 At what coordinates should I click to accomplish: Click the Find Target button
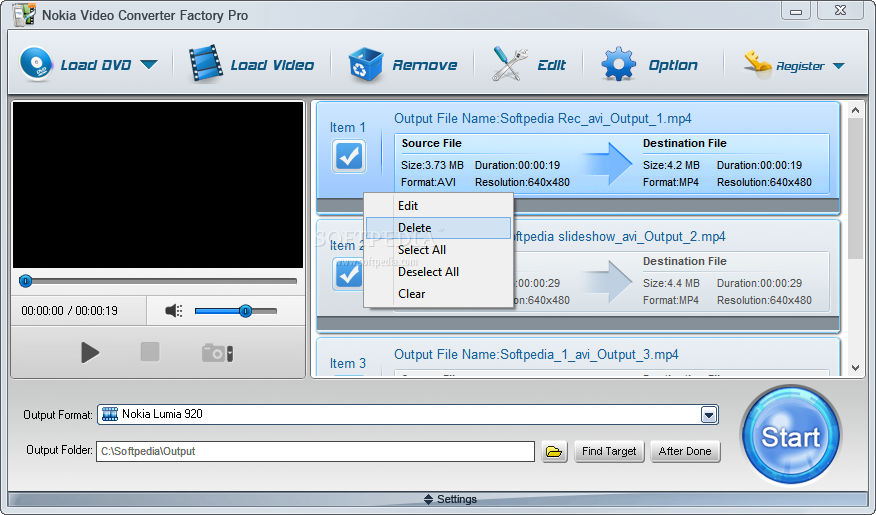[x=609, y=451]
